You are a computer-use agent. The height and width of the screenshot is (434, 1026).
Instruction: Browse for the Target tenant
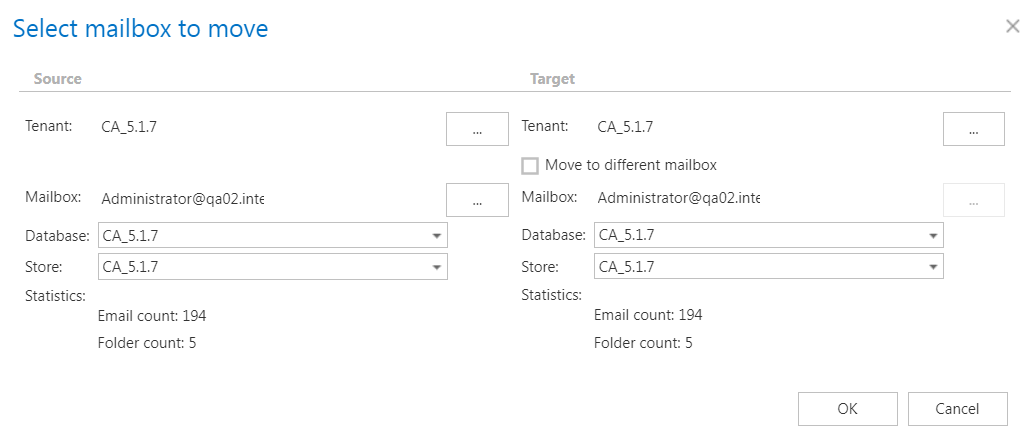[973, 129]
